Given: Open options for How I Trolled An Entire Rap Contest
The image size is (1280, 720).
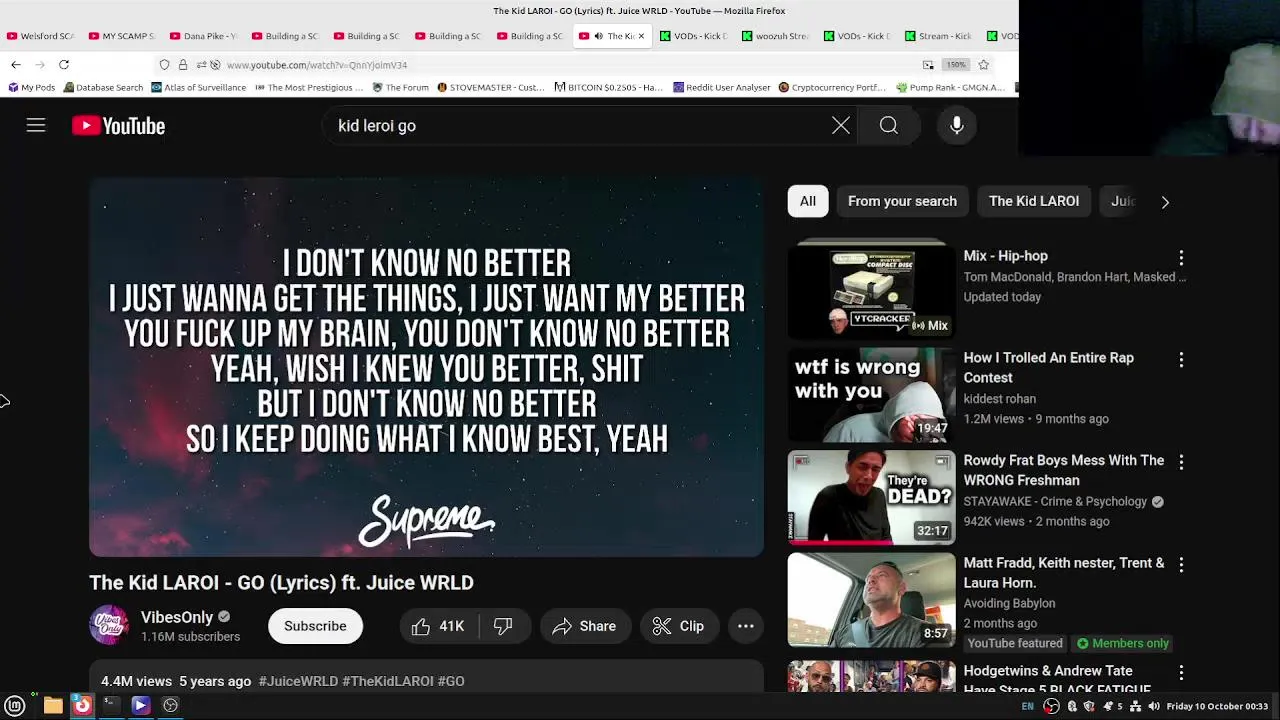Looking at the screenshot, I should coord(1181,359).
